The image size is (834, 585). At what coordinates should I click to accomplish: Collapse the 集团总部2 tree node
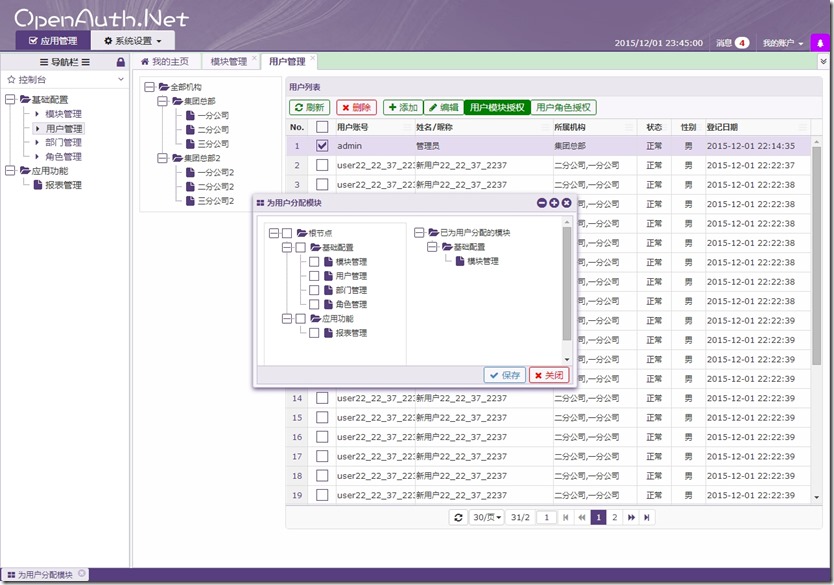pos(163,158)
